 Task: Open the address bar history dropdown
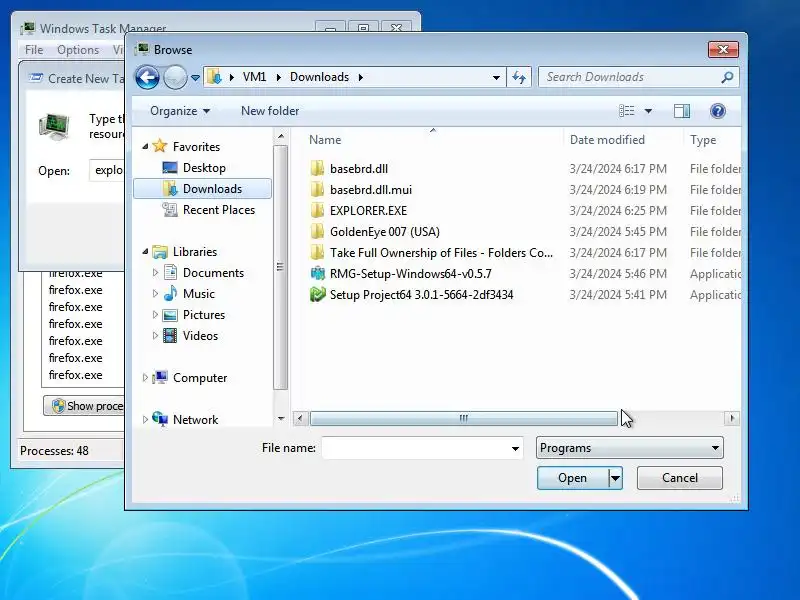point(496,78)
